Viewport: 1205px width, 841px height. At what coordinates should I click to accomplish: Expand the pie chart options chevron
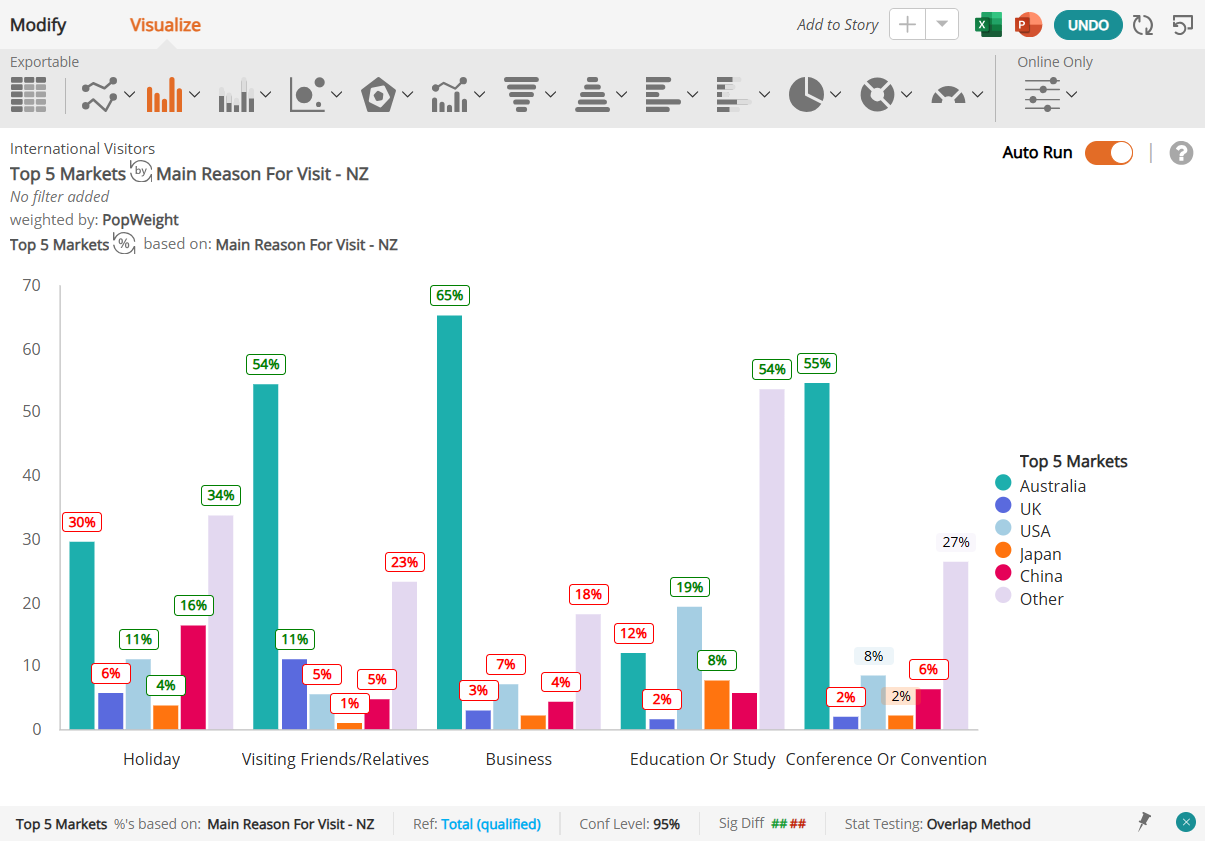[x=835, y=95]
